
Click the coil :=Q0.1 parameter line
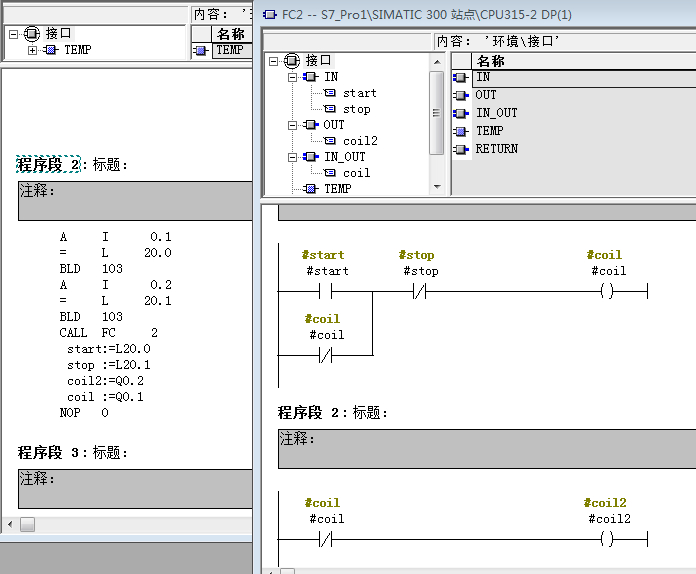pyautogui.click(x=105, y=397)
